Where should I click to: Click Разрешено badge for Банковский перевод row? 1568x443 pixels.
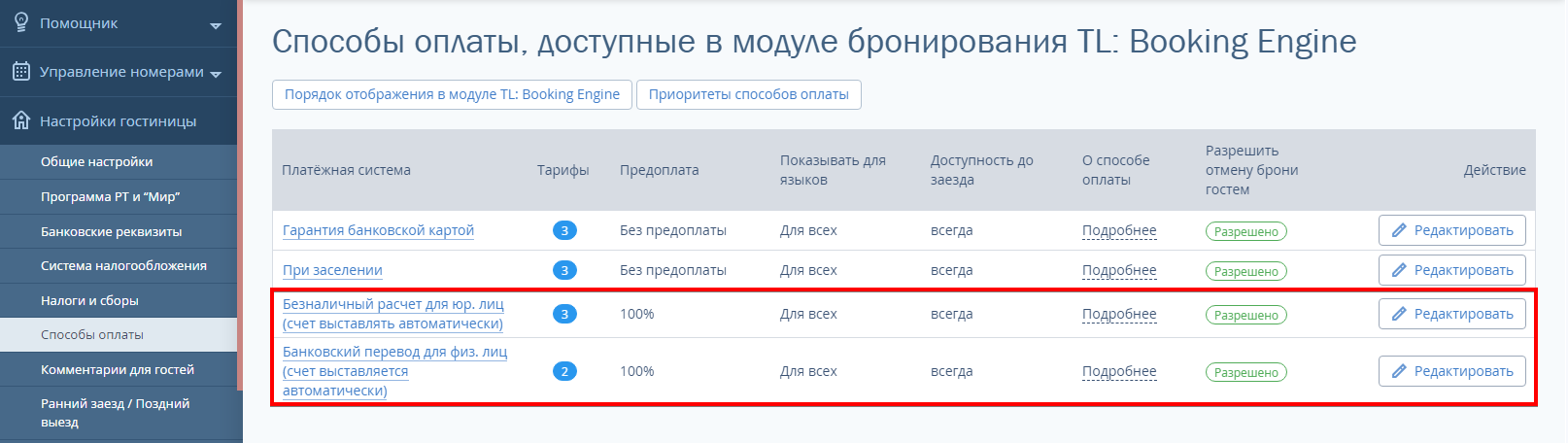[x=1245, y=372]
